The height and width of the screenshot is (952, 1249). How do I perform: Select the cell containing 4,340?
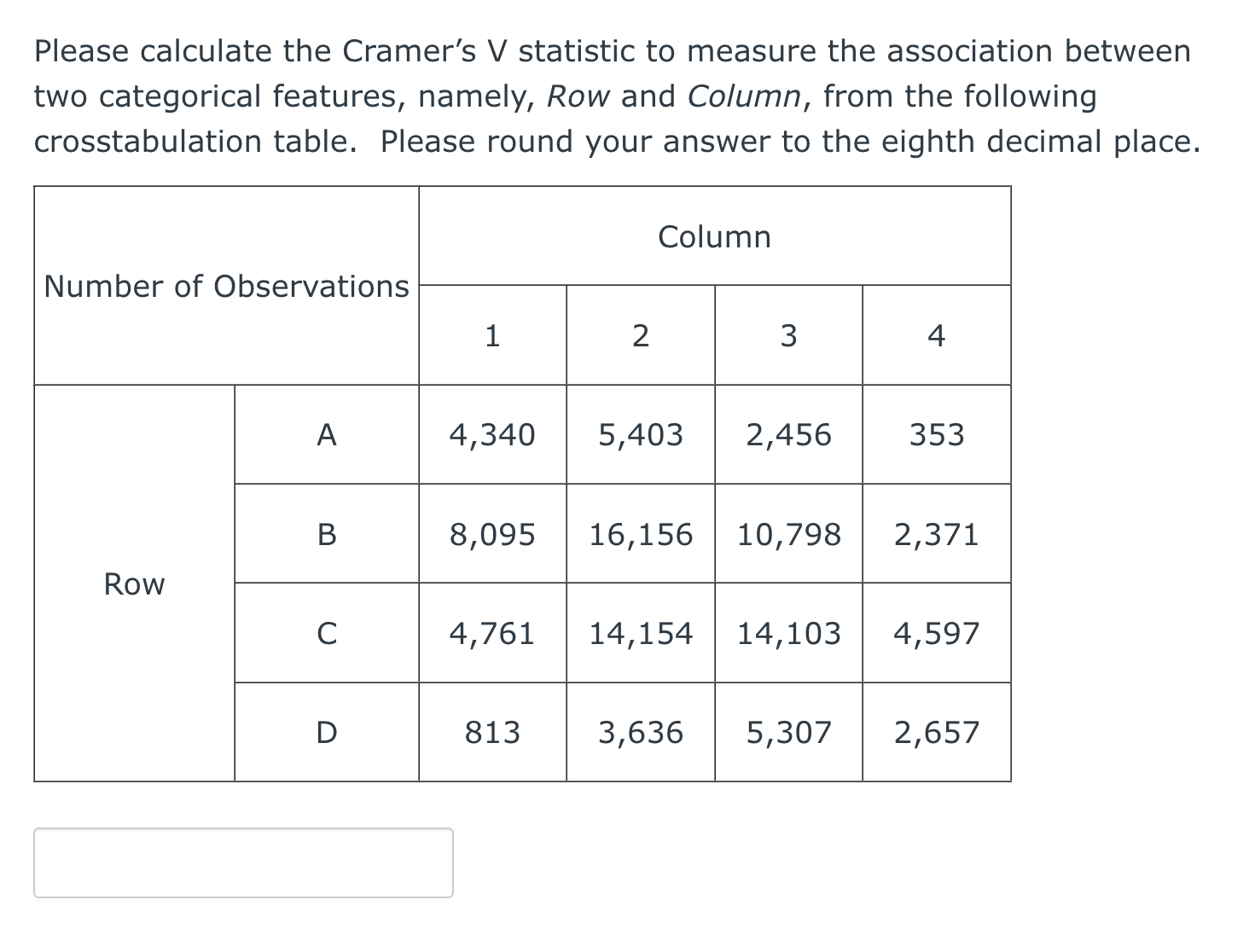click(x=492, y=436)
